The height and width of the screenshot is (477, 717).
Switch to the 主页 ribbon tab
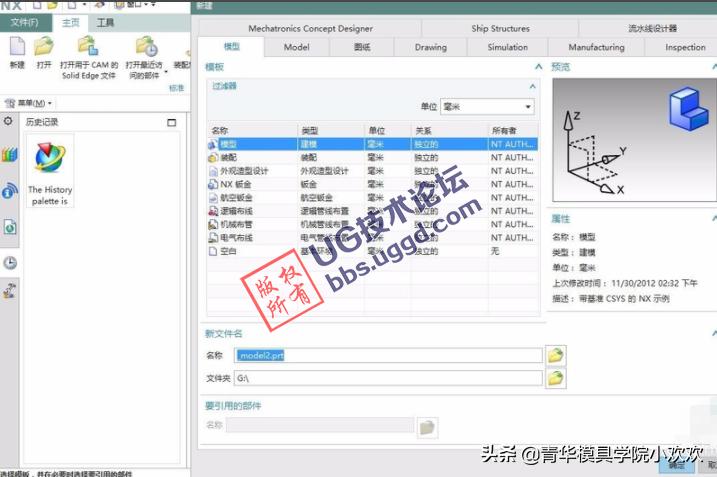(x=70, y=23)
